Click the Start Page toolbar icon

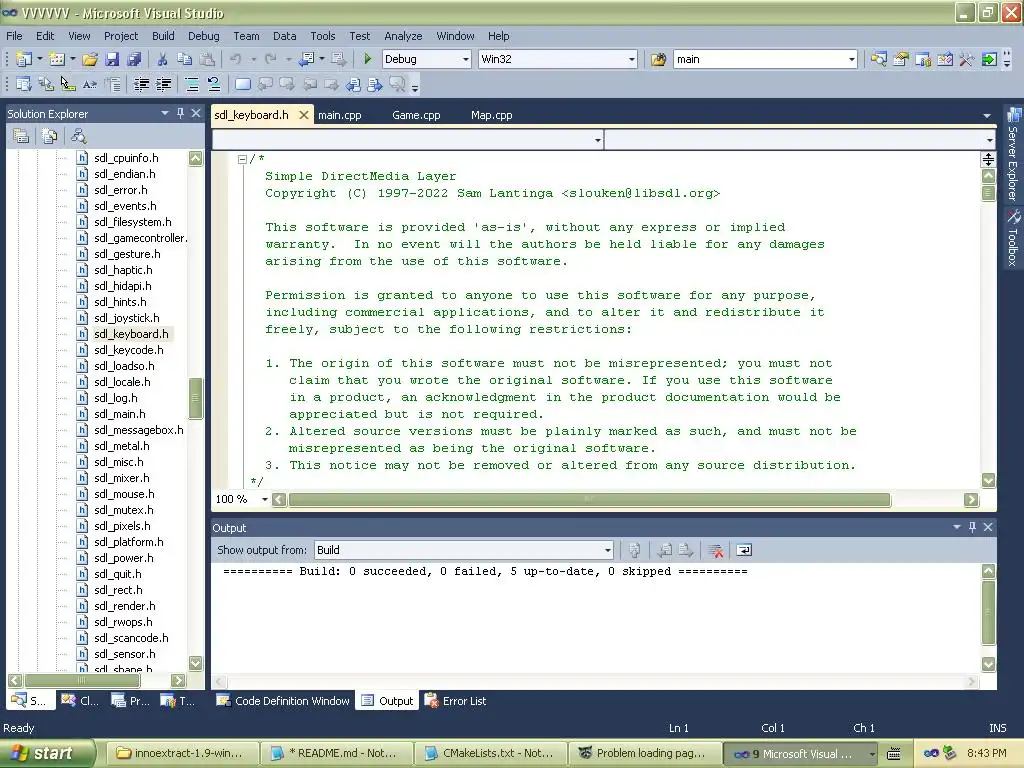click(x=989, y=59)
